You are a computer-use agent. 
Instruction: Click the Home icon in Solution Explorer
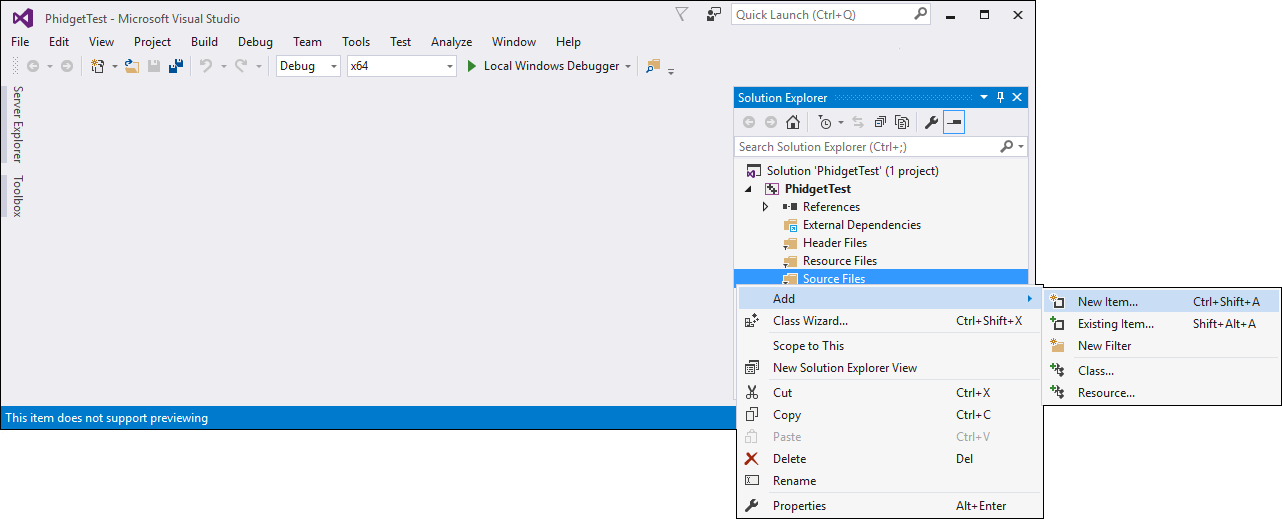793,122
